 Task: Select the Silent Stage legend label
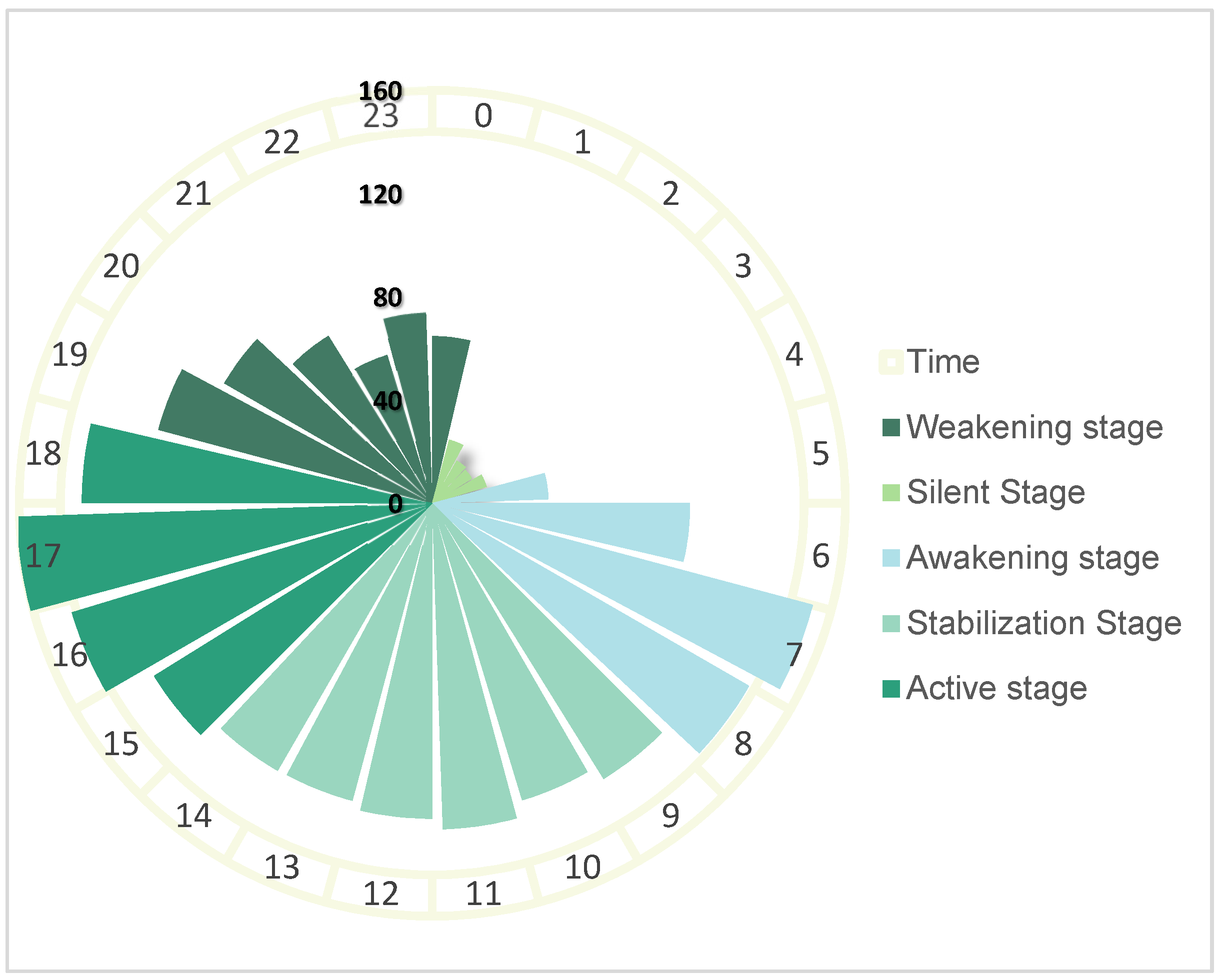click(x=996, y=493)
